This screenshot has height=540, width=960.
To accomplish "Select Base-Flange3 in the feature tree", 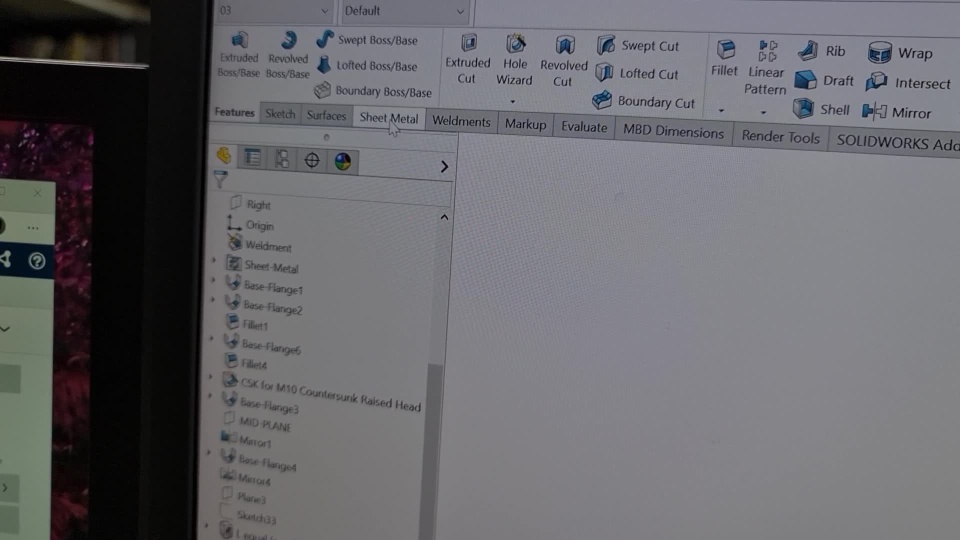I will [x=260, y=403].
